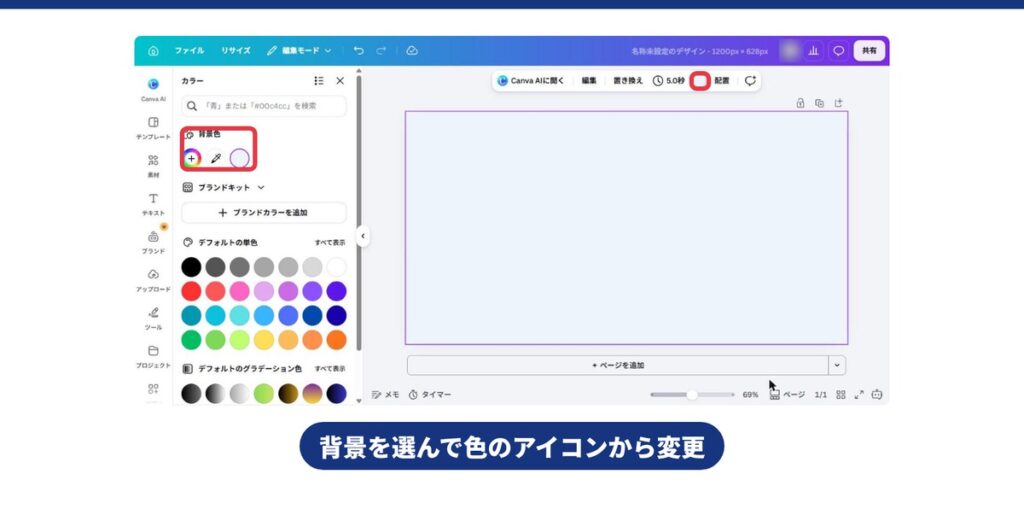The image size is (1024, 509).
Task: Check the cloud save status icon
Action: point(412,51)
